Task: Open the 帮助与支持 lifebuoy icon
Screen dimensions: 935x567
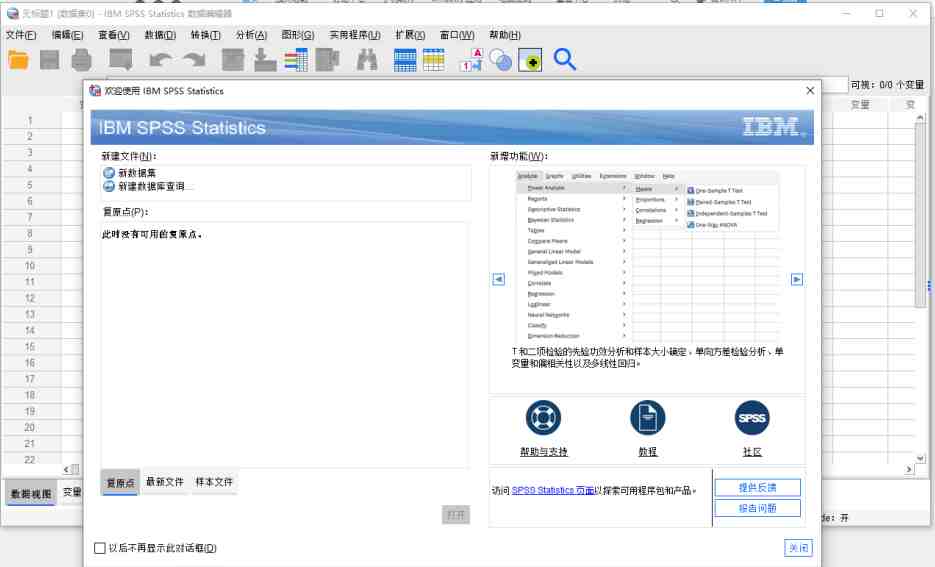Action: click(543, 417)
